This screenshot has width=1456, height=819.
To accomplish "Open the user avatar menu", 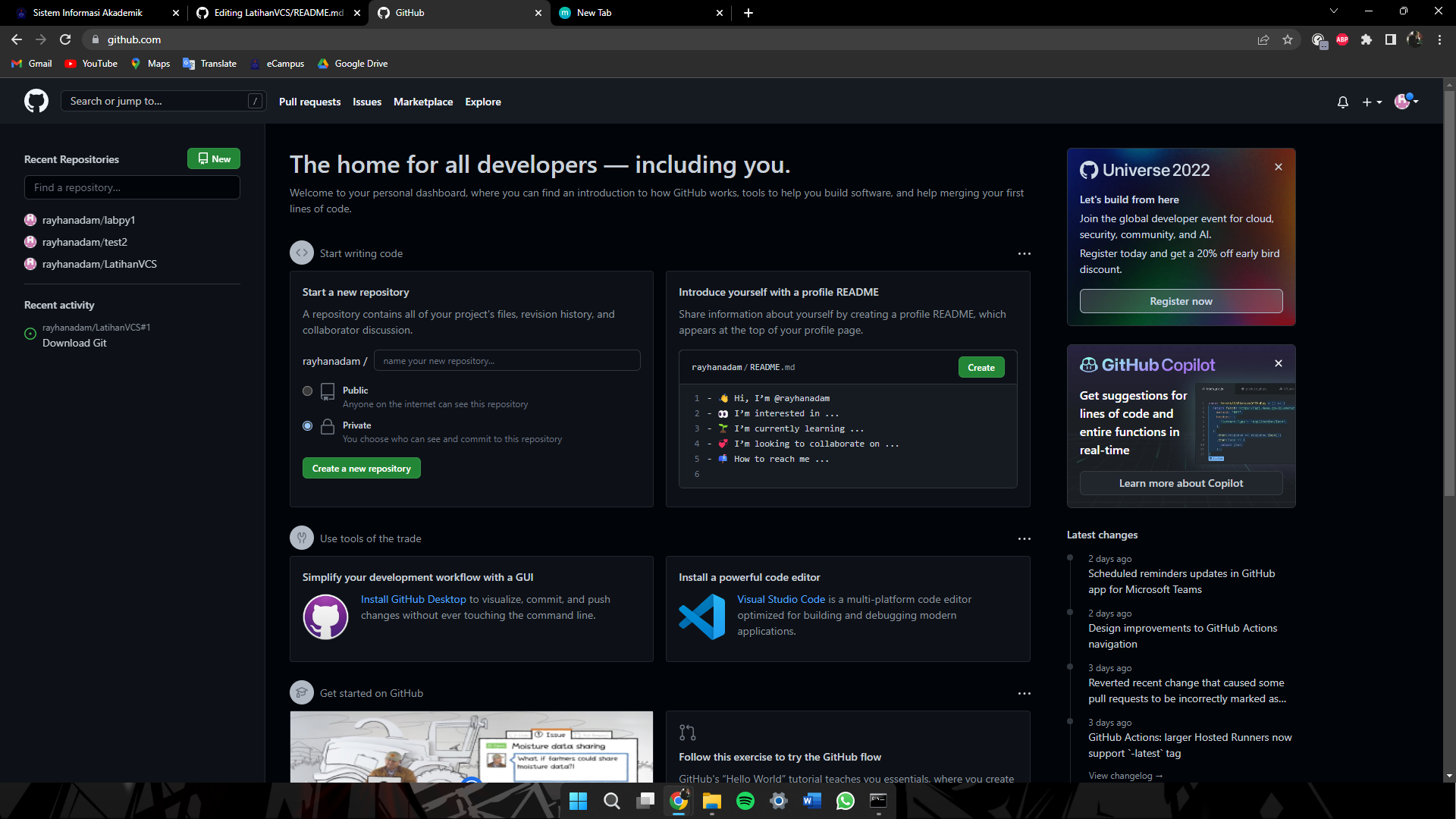I will [x=1407, y=101].
